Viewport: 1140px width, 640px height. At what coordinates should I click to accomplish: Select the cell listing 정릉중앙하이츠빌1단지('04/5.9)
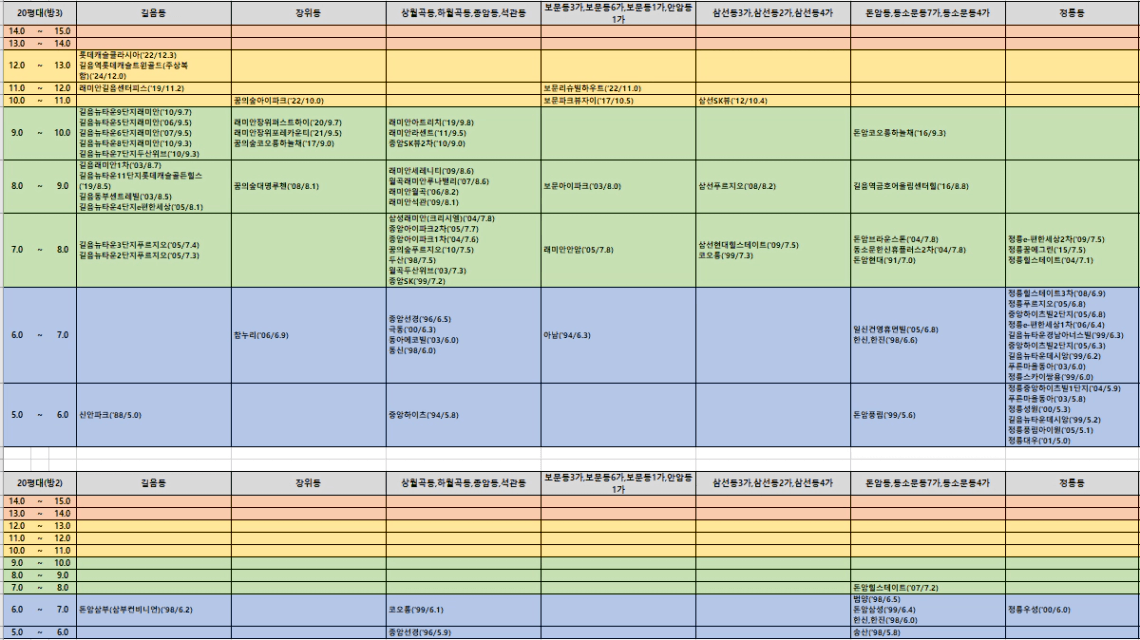pyautogui.click(x=1072, y=415)
